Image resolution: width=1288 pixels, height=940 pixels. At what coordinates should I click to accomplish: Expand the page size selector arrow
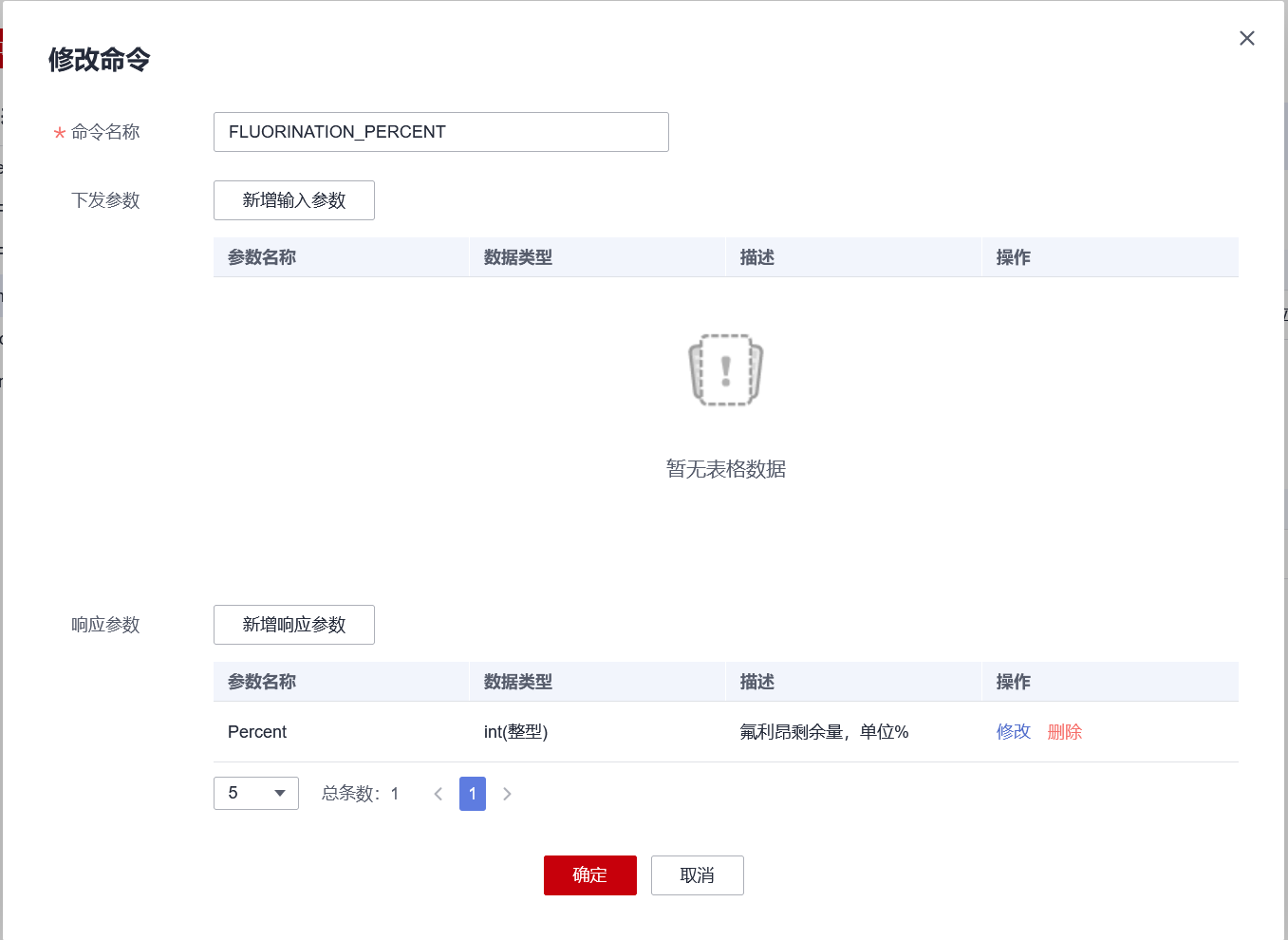pyautogui.click(x=280, y=793)
